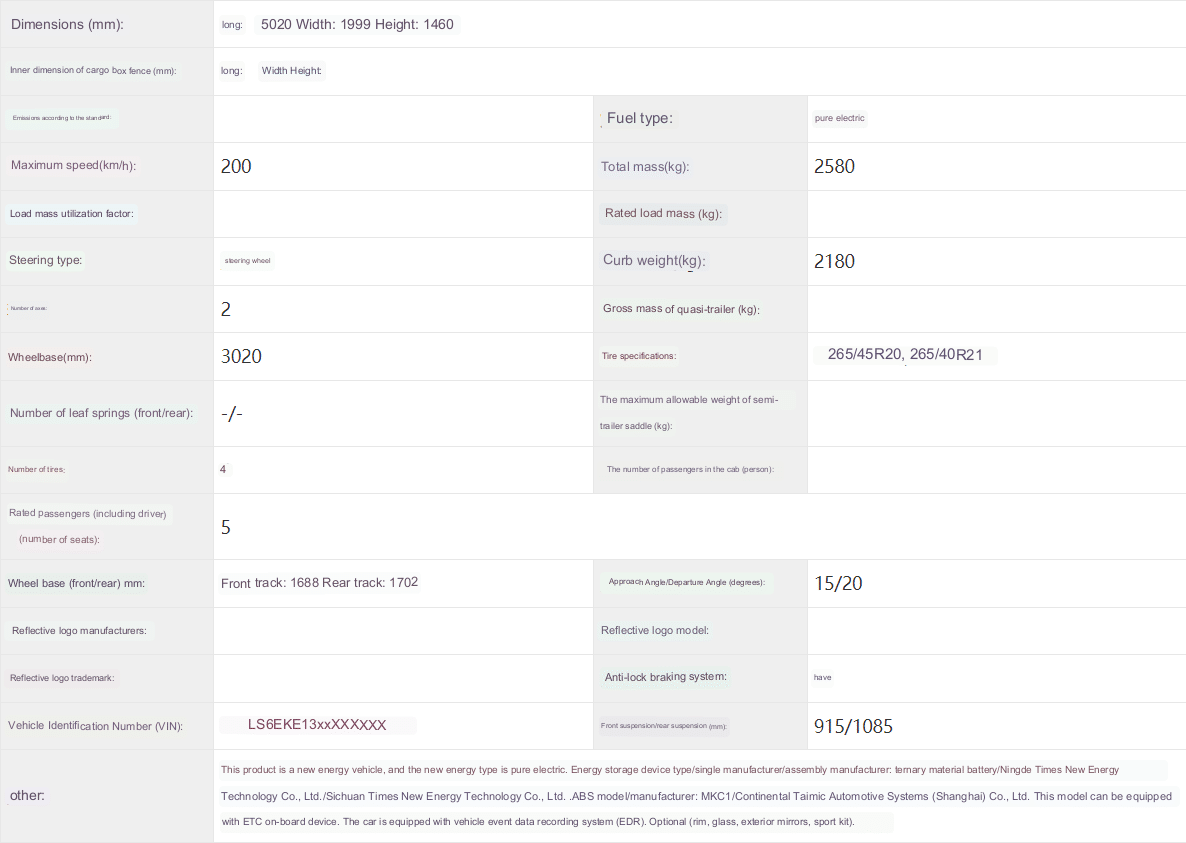
Task: Select the steering wheel value text
Action: (x=247, y=261)
